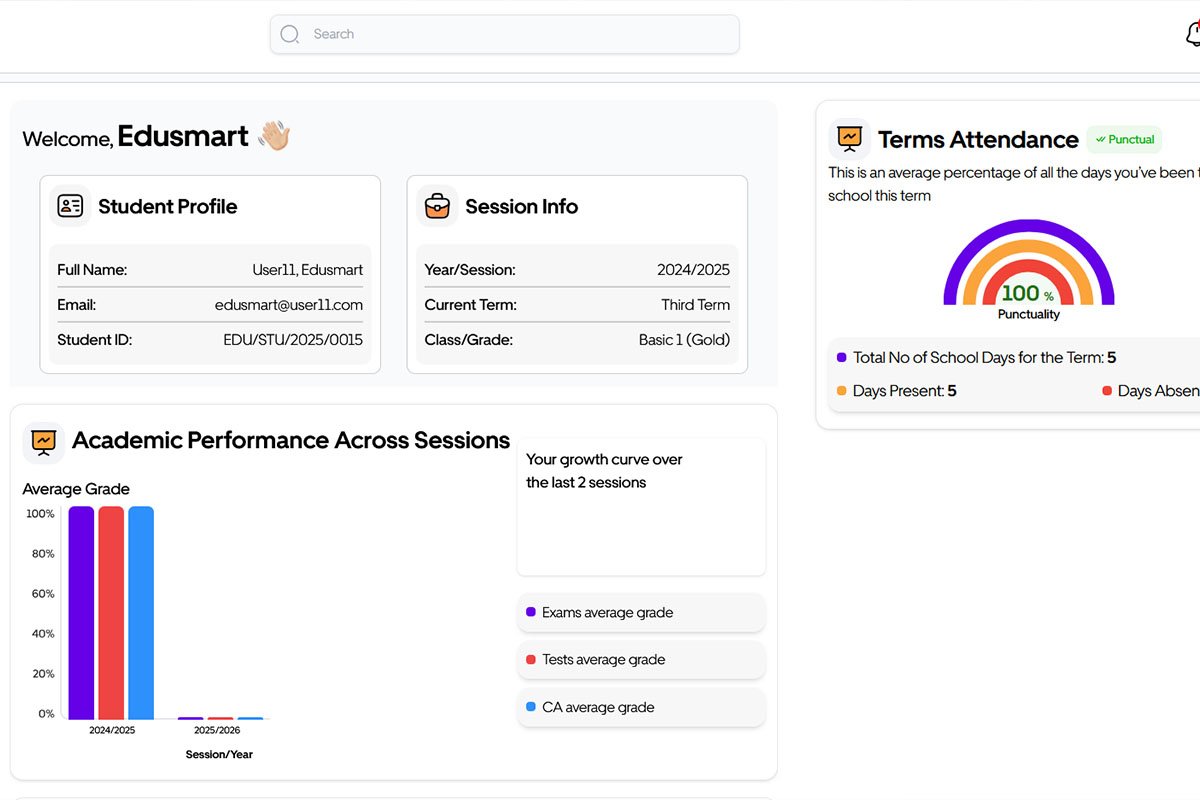1200x800 pixels.
Task: Click the waving hand emoji
Action: pos(273,136)
